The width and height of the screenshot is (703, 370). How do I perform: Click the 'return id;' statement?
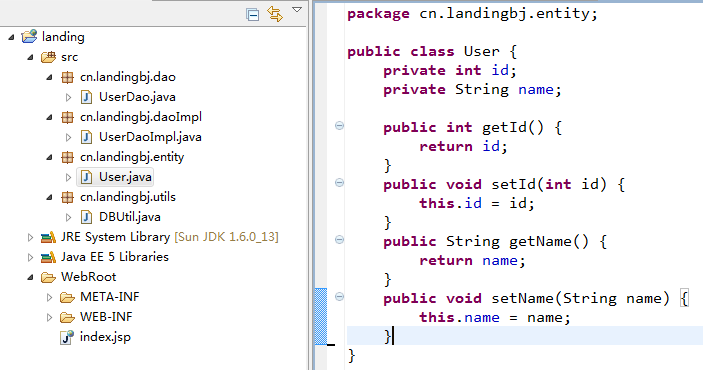click(x=464, y=147)
